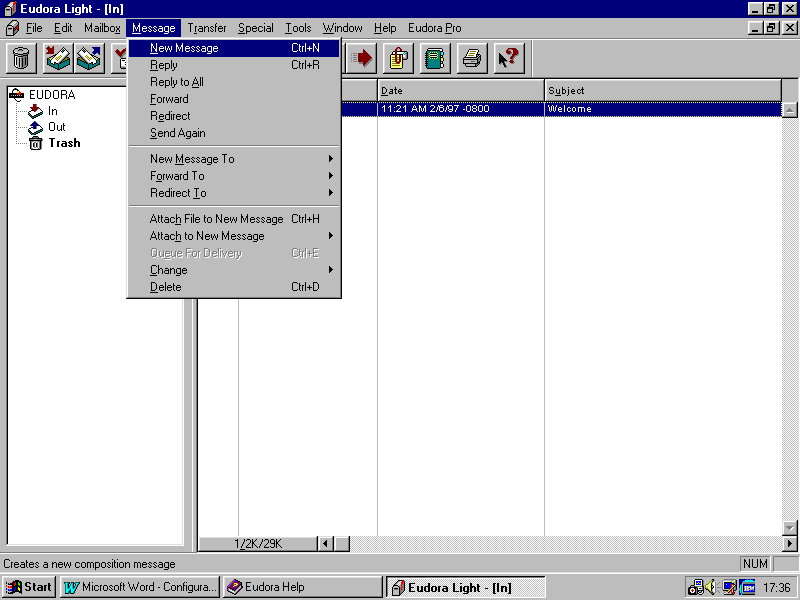Activate the Context Help arrow-question icon

(509, 58)
